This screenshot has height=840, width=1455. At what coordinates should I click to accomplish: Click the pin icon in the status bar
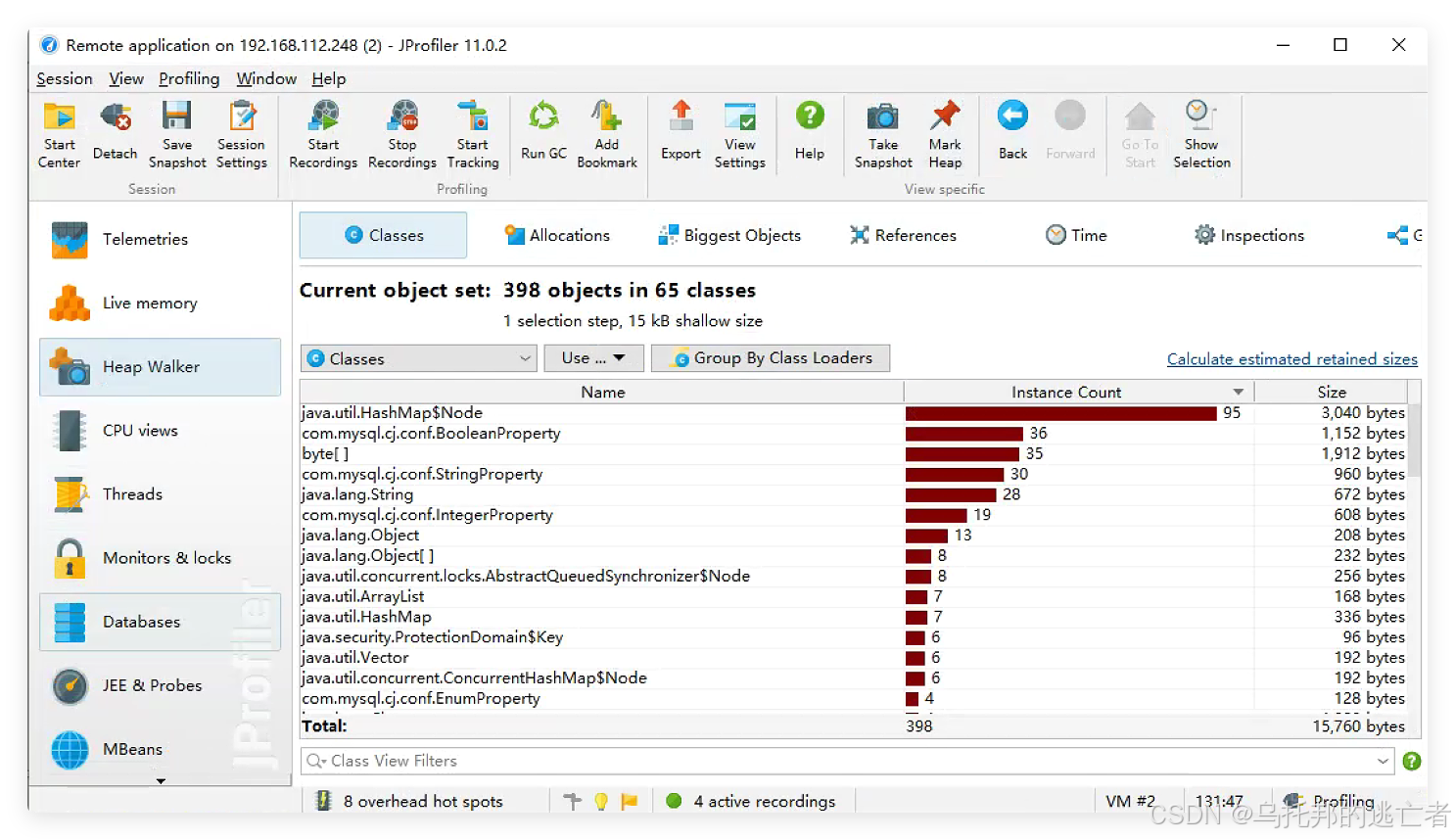click(573, 801)
